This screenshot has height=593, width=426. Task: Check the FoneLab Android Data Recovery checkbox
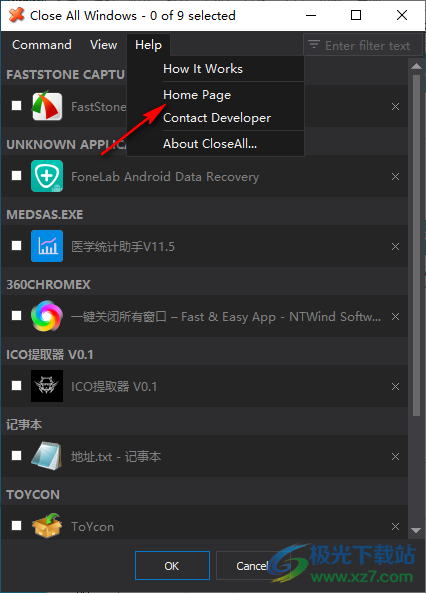16,175
